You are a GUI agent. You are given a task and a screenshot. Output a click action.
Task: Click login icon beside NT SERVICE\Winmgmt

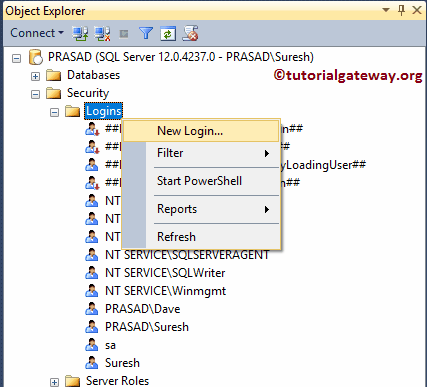92,291
